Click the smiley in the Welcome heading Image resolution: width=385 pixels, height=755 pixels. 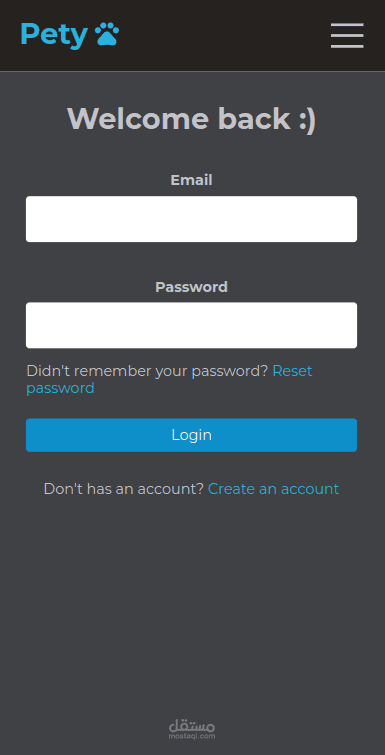click(307, 119)
